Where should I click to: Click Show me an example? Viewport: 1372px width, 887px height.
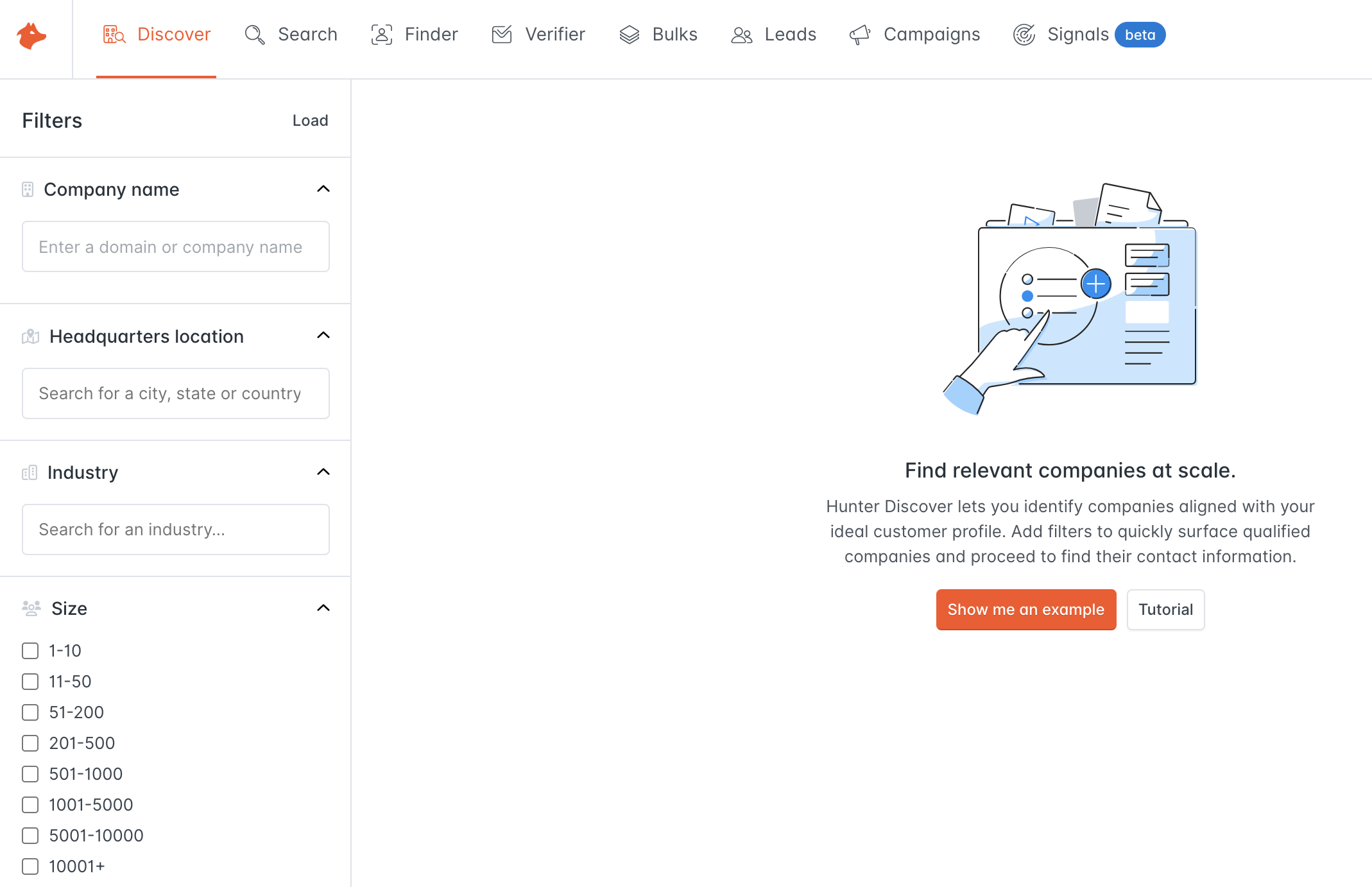tap(1025, 609)
